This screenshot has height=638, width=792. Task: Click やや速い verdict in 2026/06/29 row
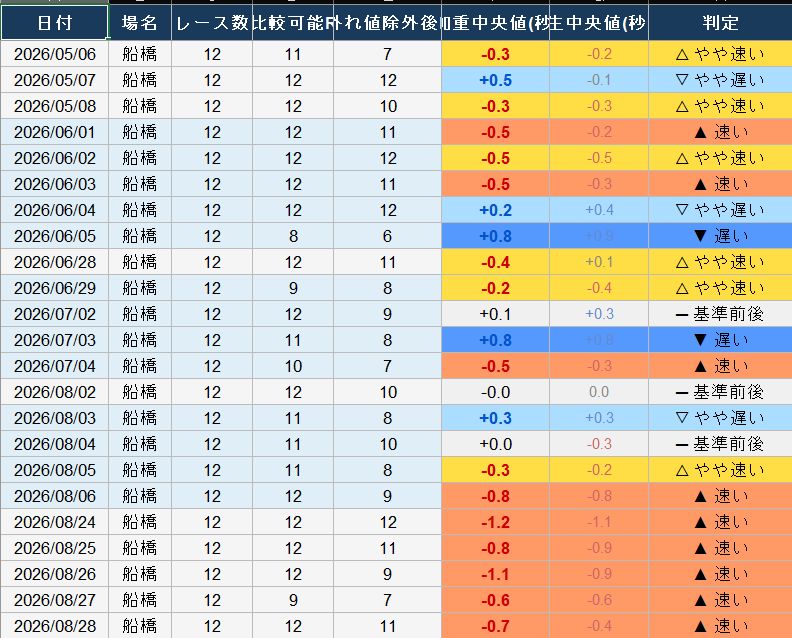click(720, 288)
